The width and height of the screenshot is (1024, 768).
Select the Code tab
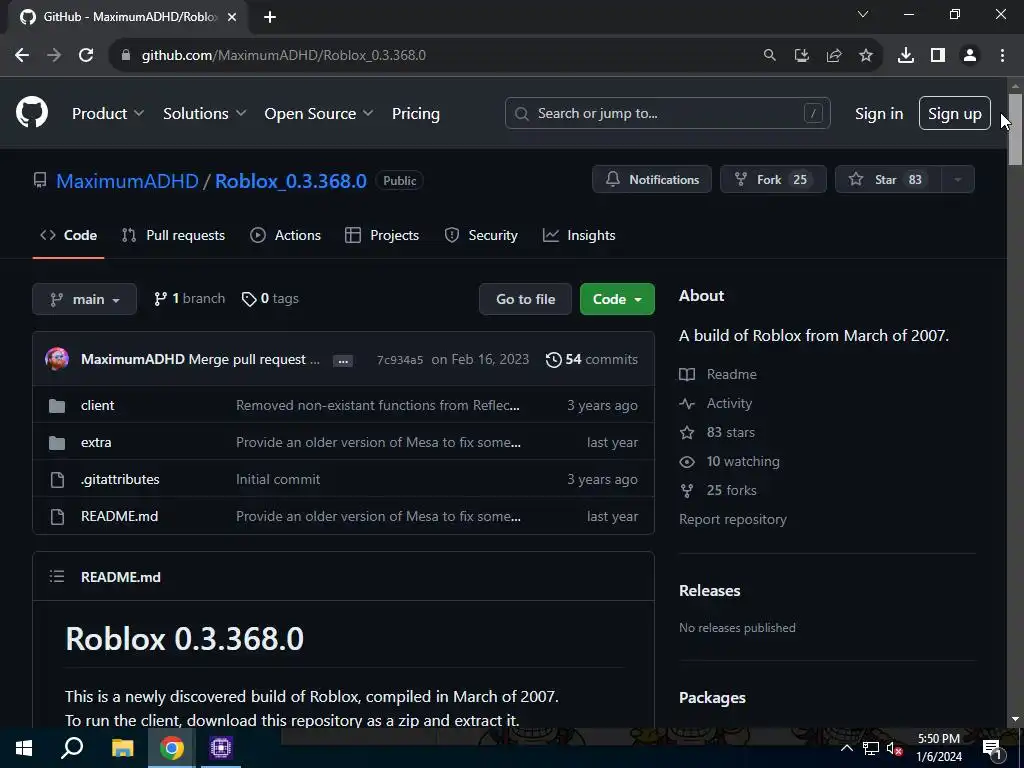click(x=69, y=235)
